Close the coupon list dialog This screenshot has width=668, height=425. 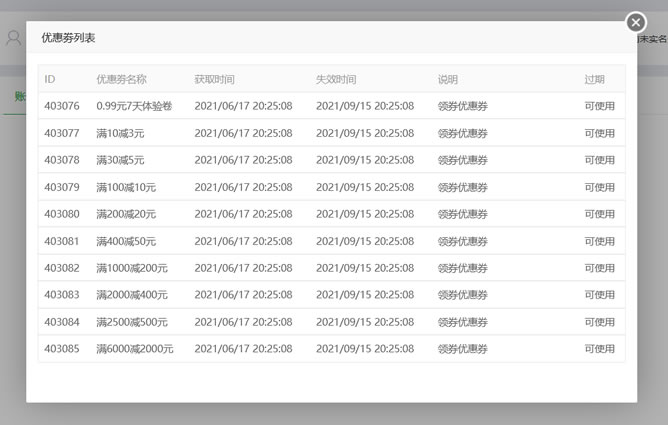[x=635, y=22]
